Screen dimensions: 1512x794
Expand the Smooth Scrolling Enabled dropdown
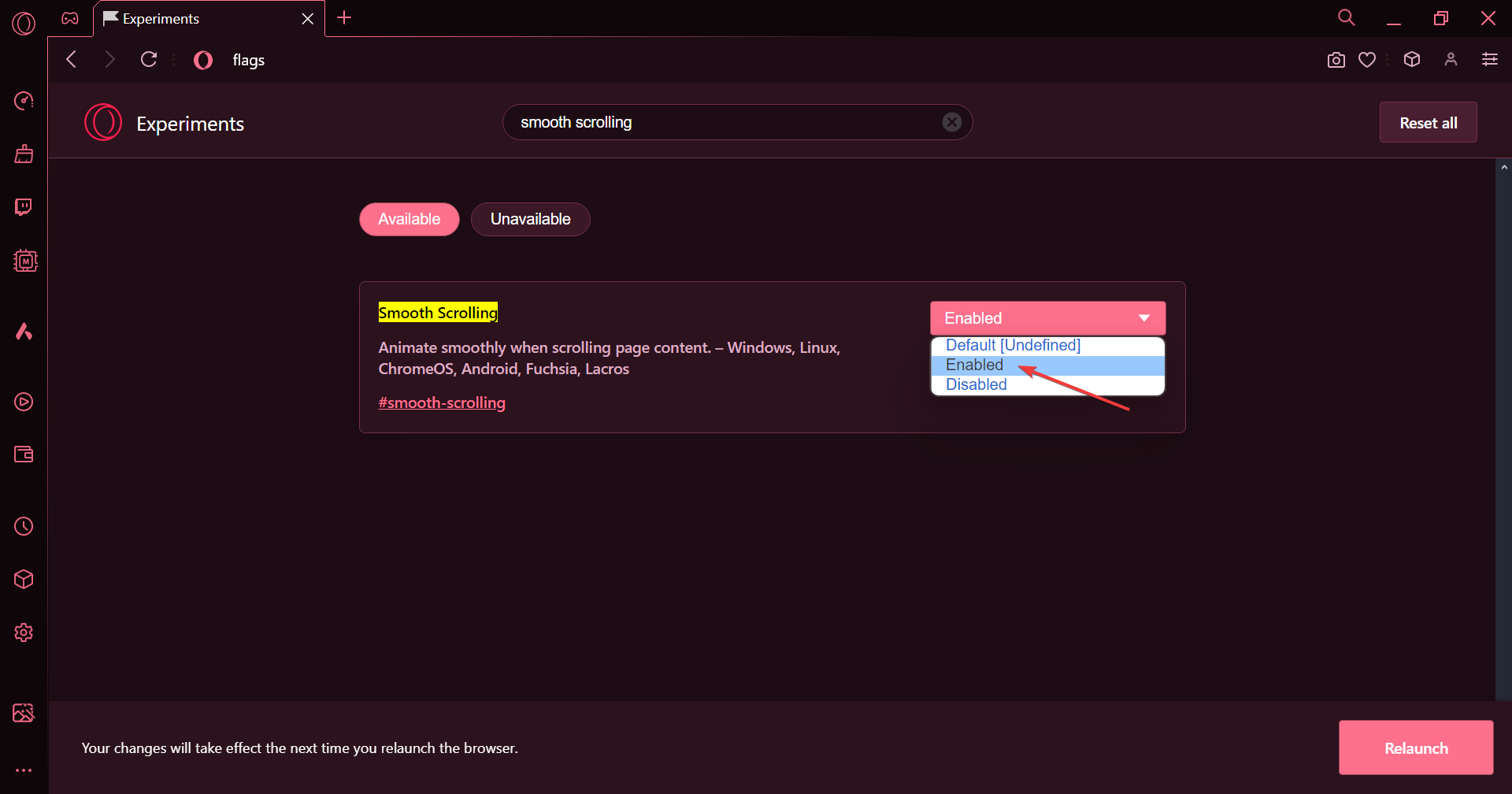[x=1047, y=318]
